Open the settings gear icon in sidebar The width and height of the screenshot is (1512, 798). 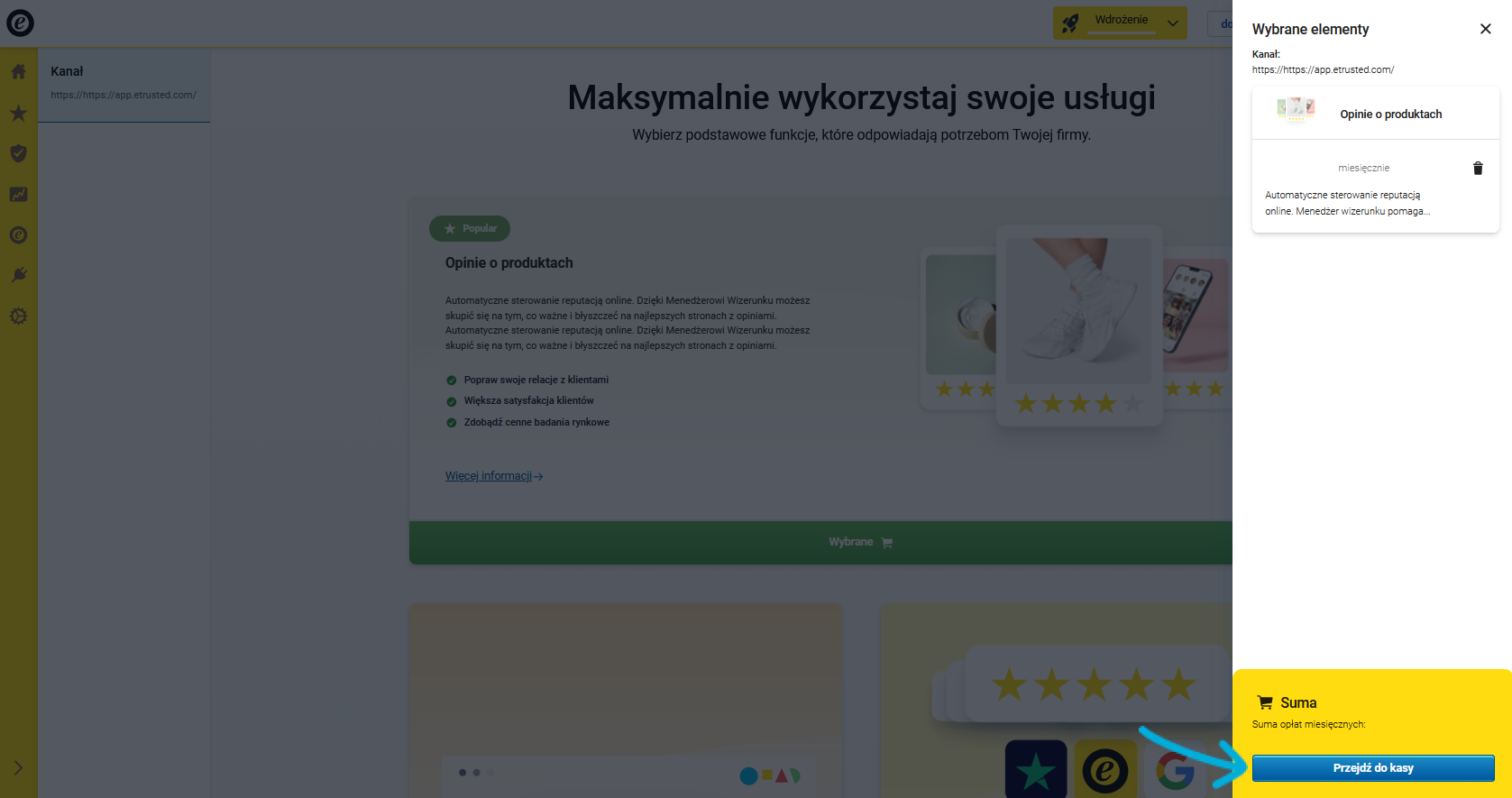[x=18, y=316]
